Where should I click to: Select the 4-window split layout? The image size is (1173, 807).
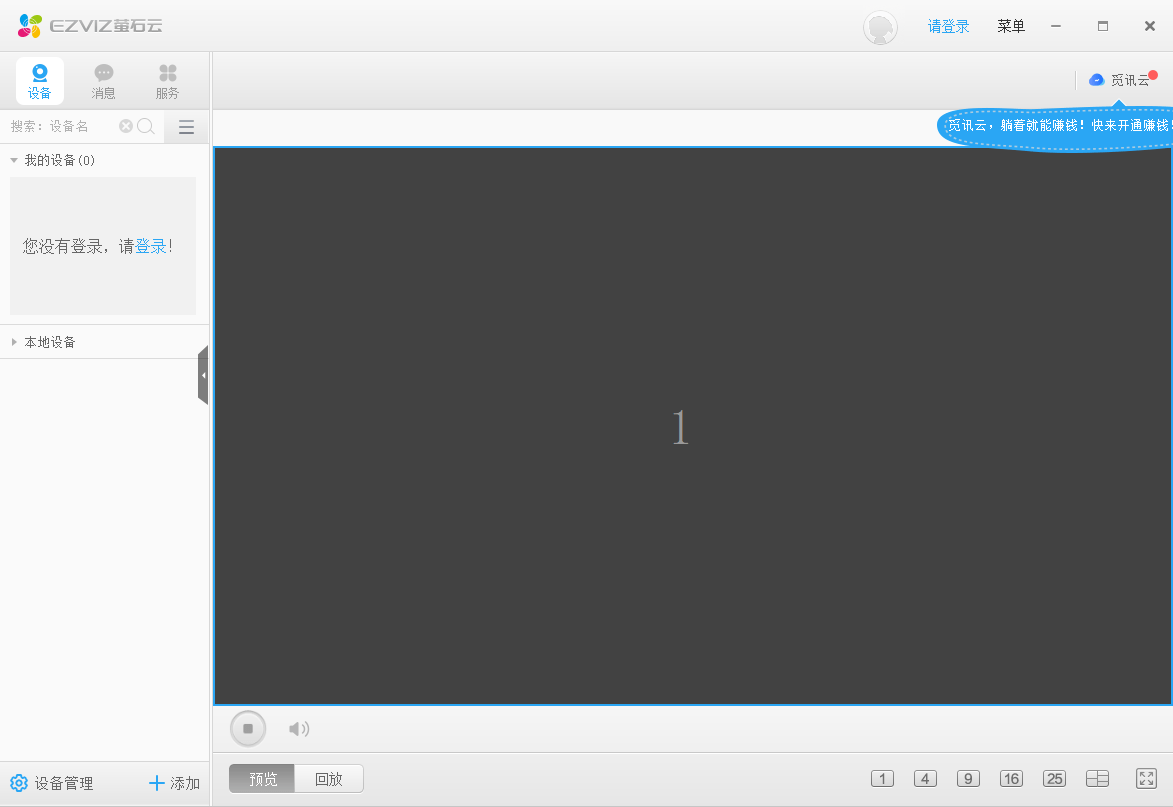(x=925, y=779)
